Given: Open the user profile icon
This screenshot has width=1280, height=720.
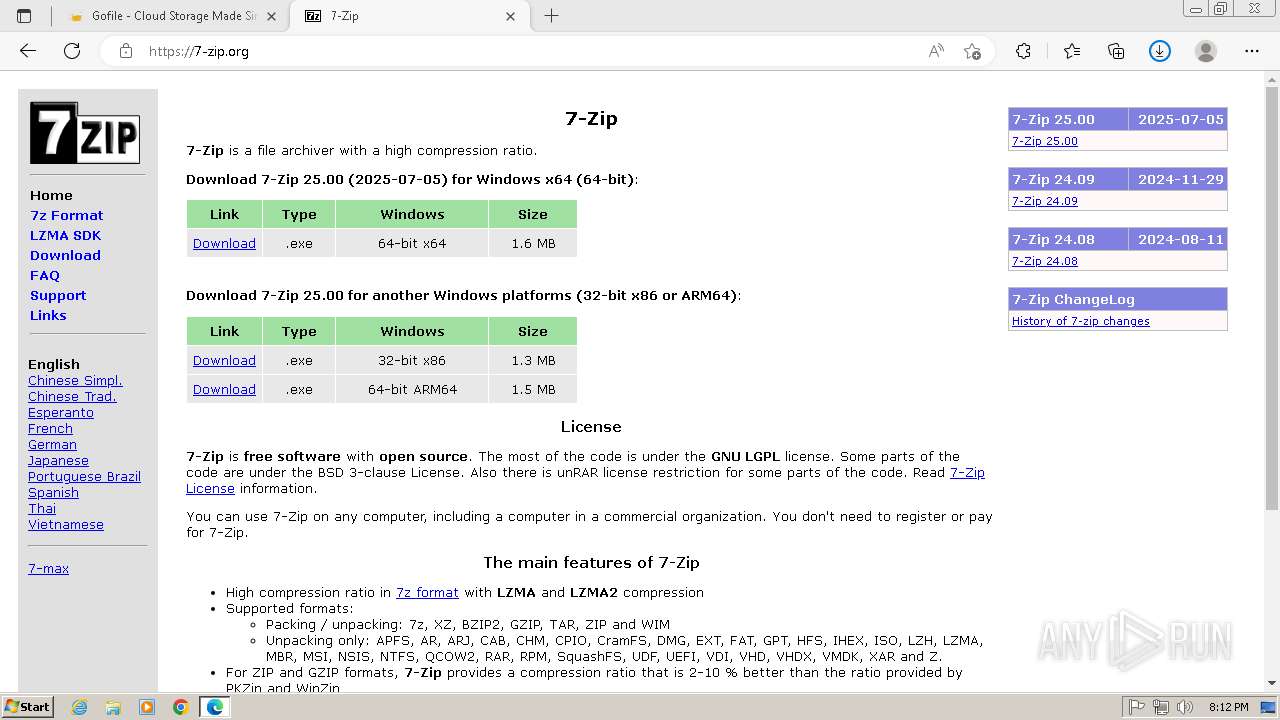Looking at the screenshot, I should point(1206,51).
